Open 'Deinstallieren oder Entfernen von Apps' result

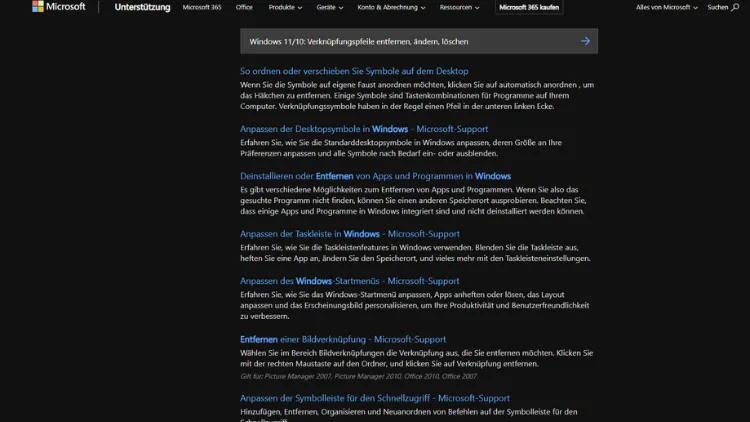[375, 176]
